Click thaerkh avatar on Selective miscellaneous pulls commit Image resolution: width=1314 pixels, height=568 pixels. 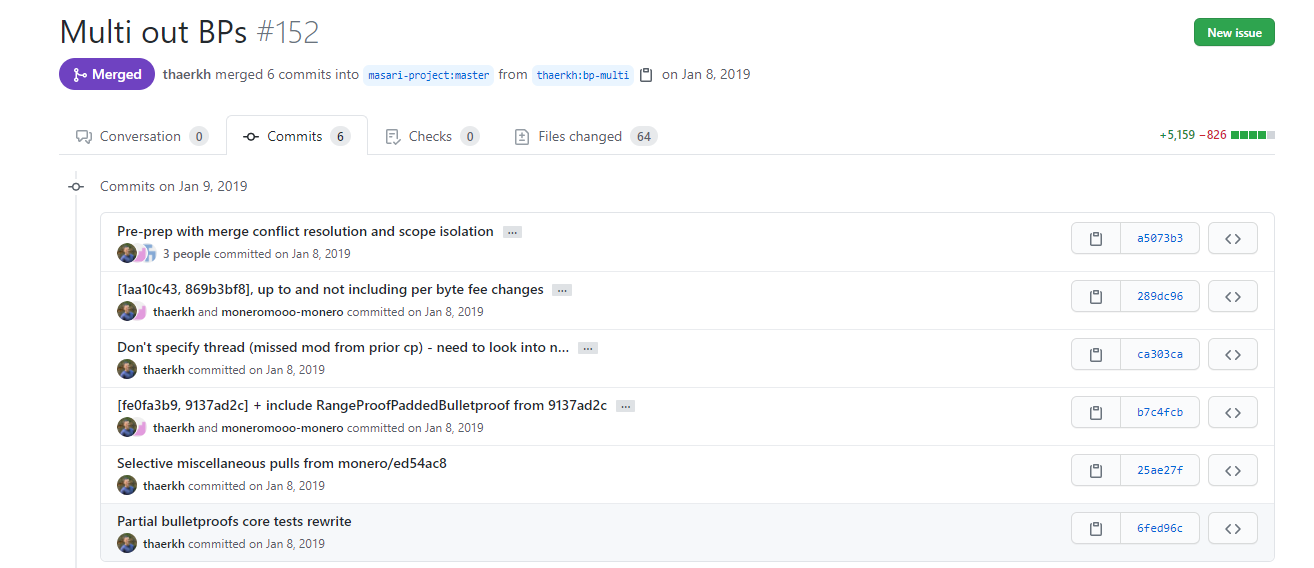[127, 485]
